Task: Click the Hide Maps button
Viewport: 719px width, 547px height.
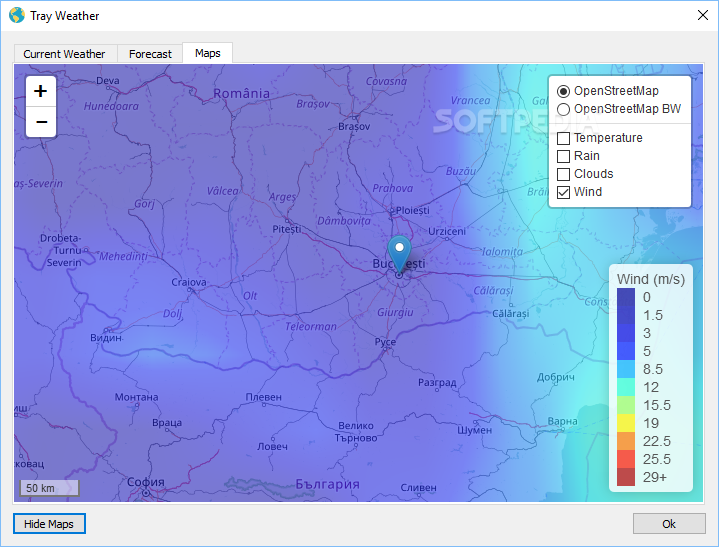Action: [49, 524]
